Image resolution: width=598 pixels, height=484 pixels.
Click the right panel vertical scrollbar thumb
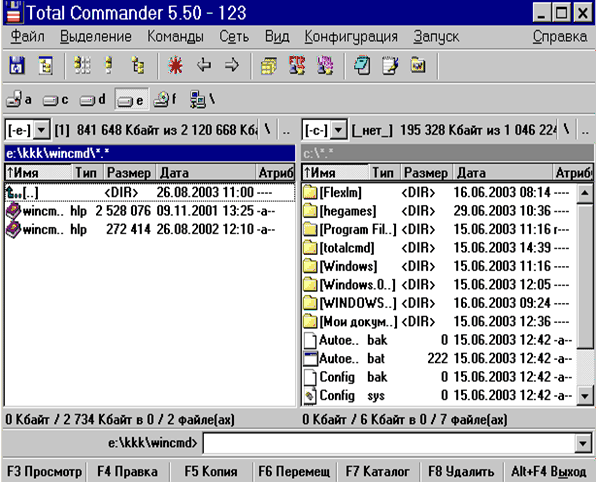[585, 276]
